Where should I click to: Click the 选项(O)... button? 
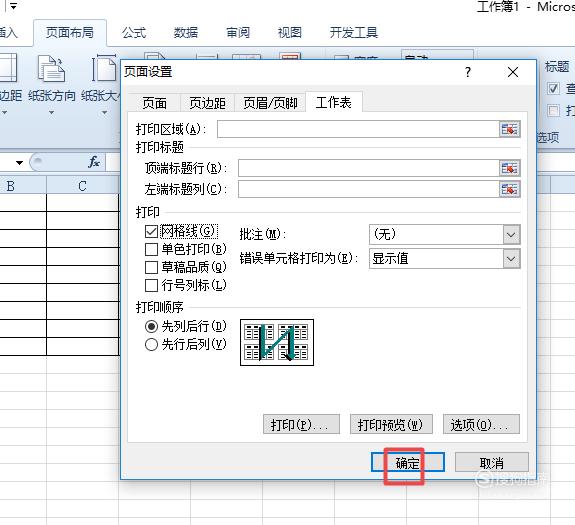coord(481,424)
